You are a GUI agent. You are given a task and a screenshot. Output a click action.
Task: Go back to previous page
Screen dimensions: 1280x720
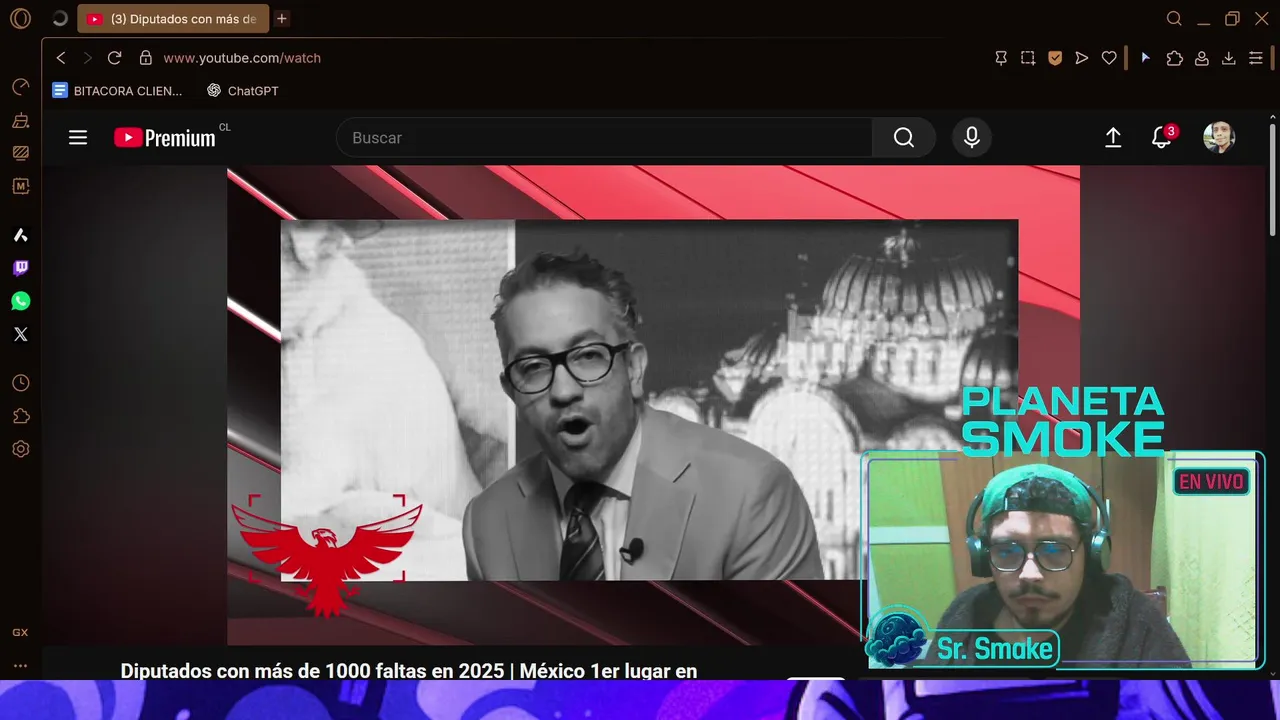(61, 58)
